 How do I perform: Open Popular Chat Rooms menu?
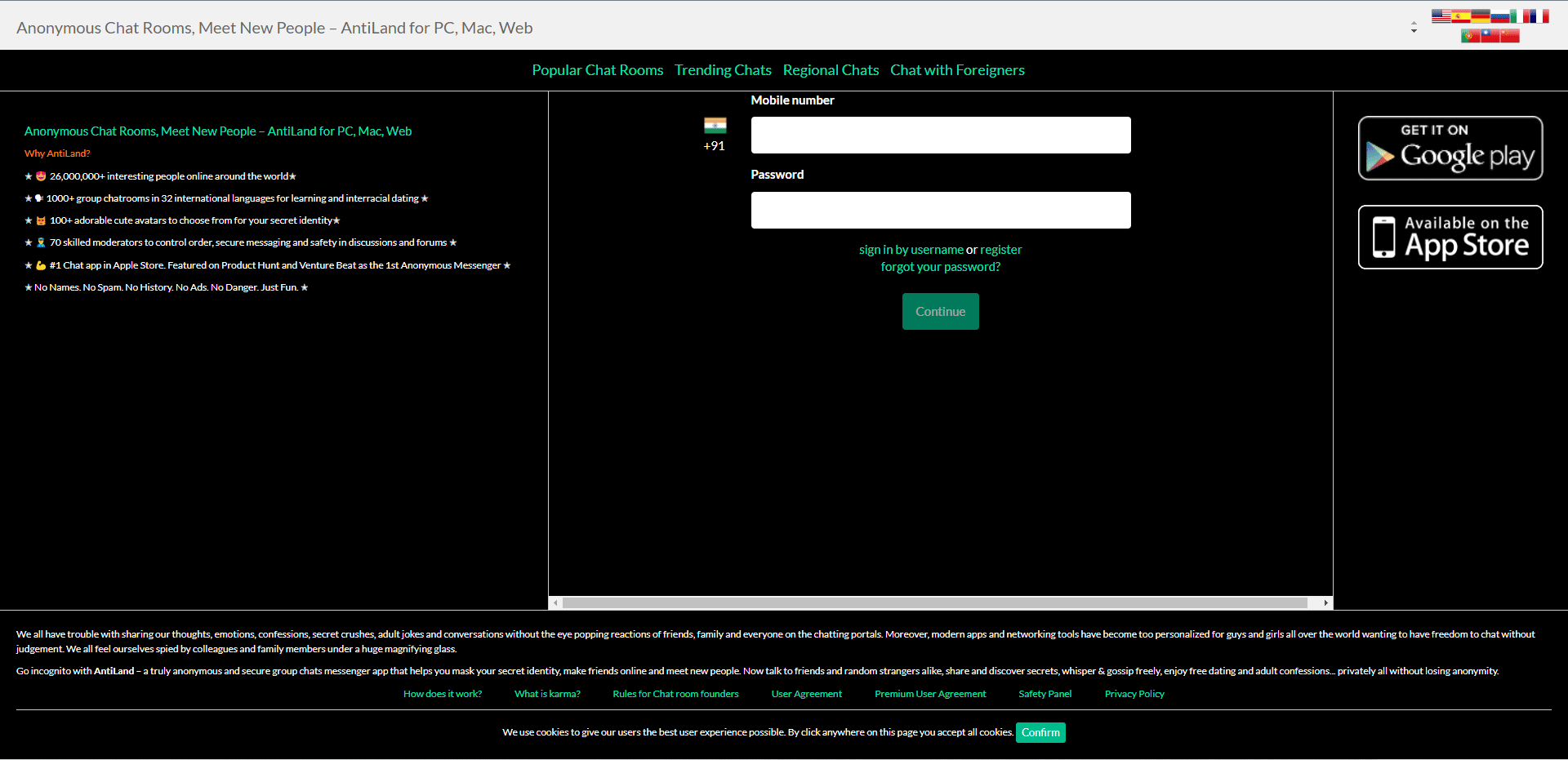[x=598, y=70]
